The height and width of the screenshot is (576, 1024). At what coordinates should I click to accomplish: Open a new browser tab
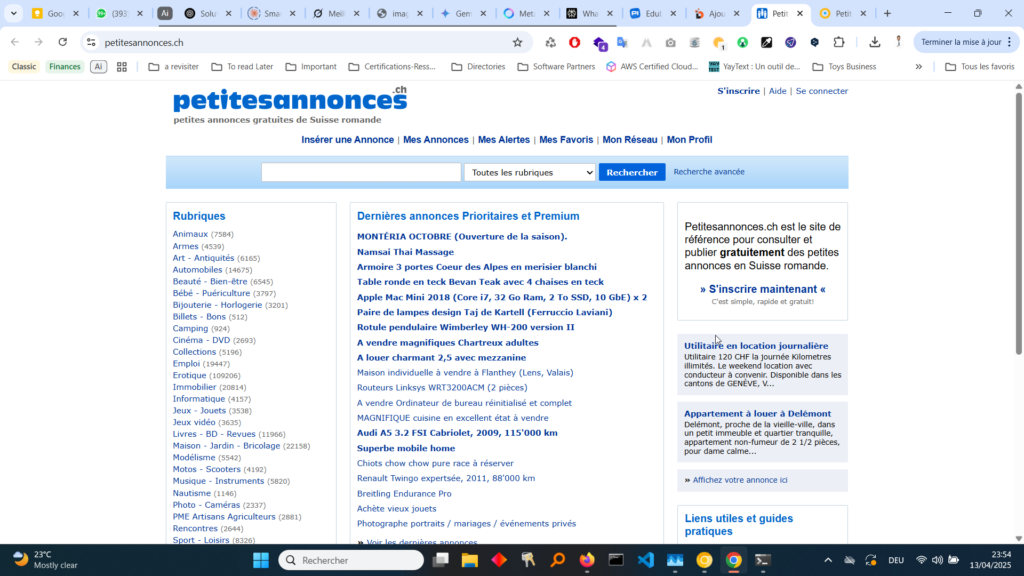887,13
